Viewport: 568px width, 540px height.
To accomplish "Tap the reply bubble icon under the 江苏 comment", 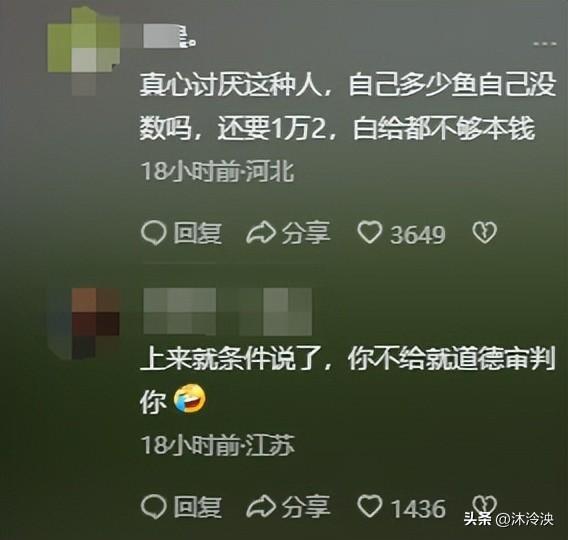I will 154,507.
